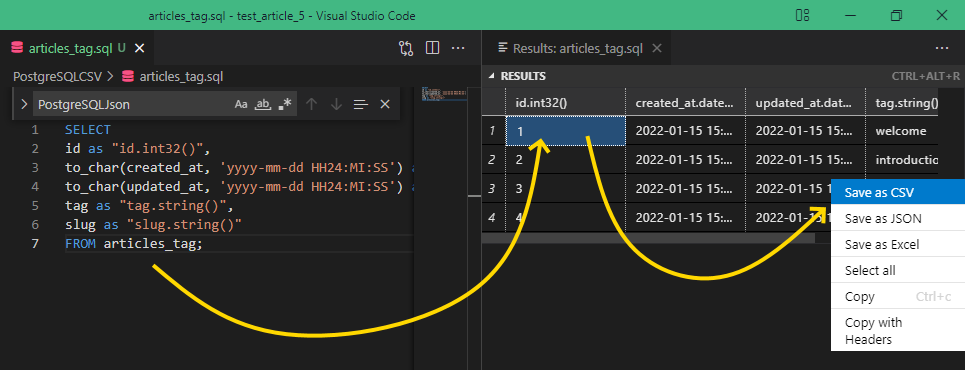Open Results panel More Actions menu
Viewport: 965px width, 370px height.
tap(942, 48)
